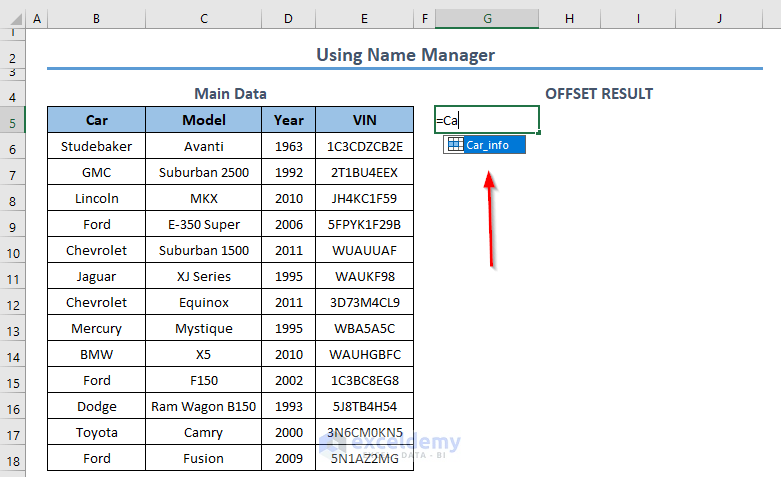Select row 5 header
The width and height of the screenshot is (781, 477).
[x=12, y=120]
